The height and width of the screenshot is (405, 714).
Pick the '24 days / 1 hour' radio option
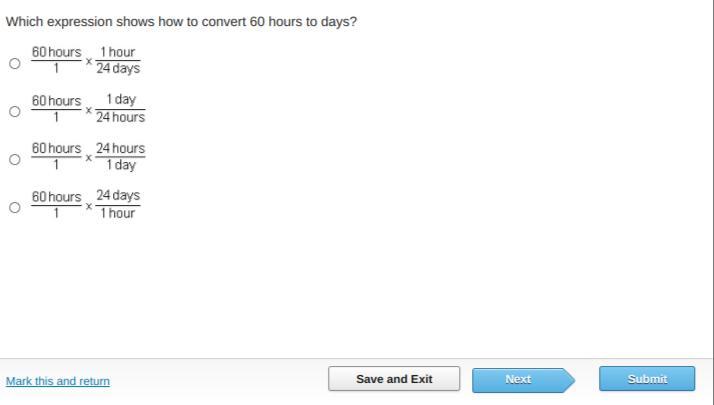point(14,207)
